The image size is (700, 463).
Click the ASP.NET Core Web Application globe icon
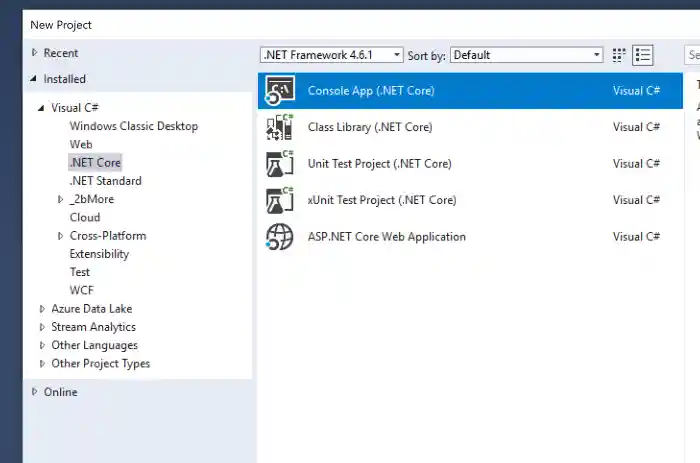point(279,237)
